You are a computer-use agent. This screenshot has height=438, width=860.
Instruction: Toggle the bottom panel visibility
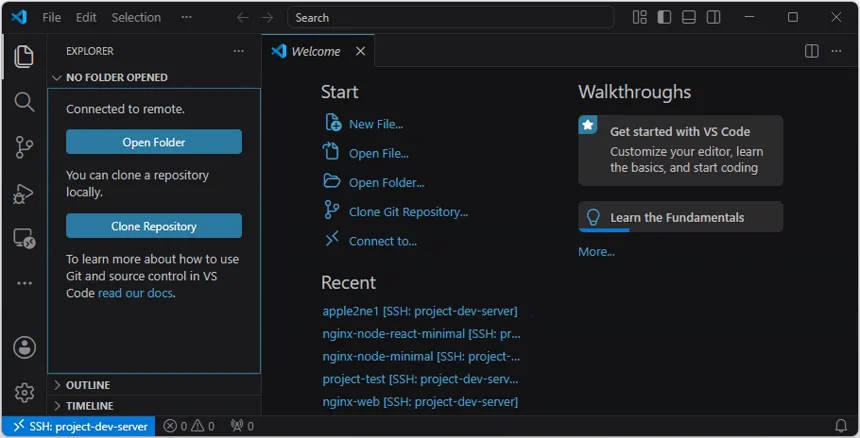coord(689,18)
